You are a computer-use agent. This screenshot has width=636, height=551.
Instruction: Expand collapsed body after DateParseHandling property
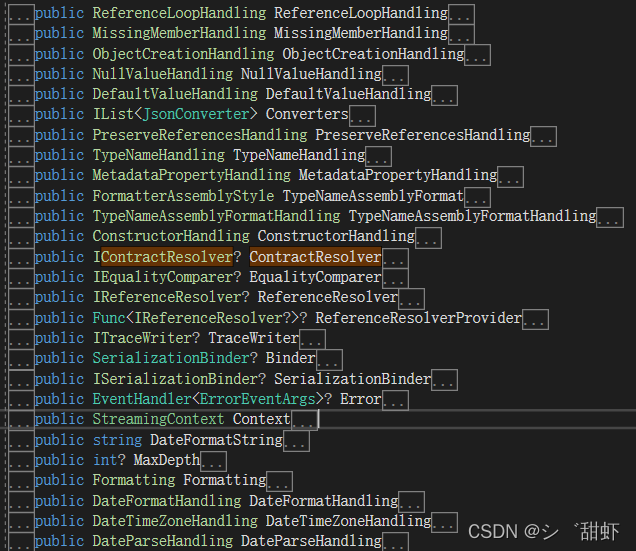click(395, 542)
